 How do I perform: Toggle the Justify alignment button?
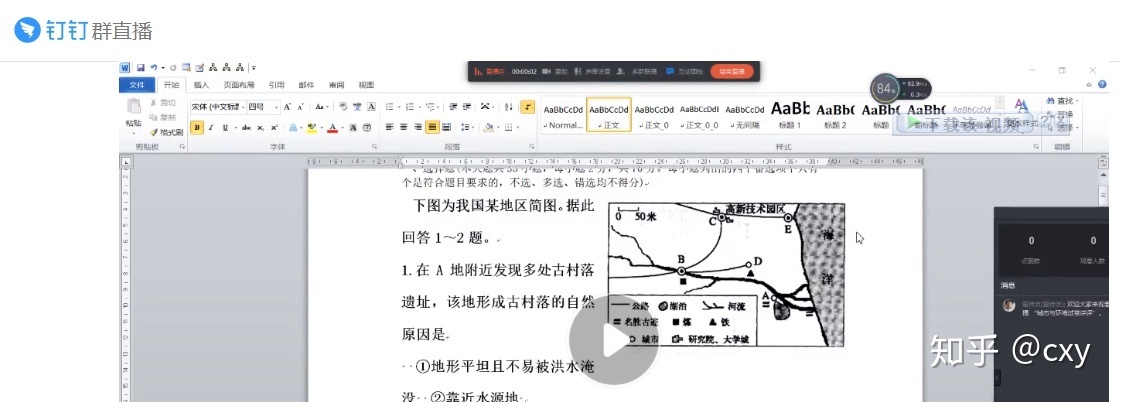(432, 128)
